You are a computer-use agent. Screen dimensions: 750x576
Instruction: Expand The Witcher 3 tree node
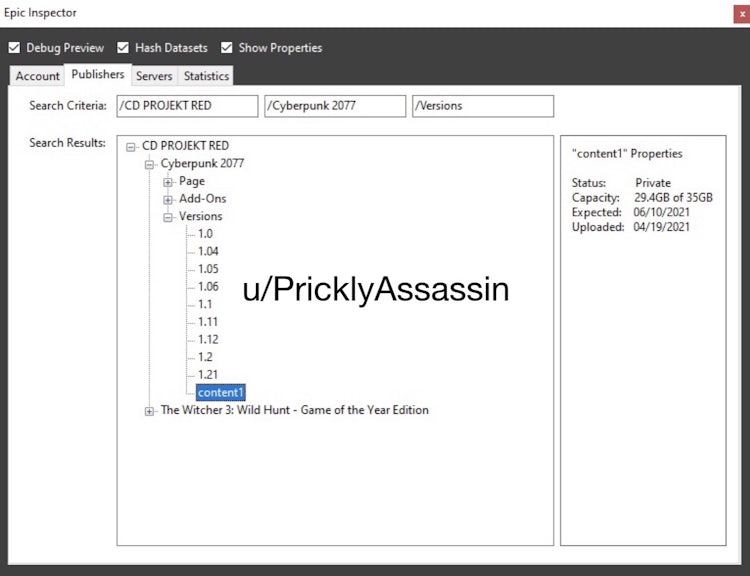pyautogui.click(x=149, y=411)
